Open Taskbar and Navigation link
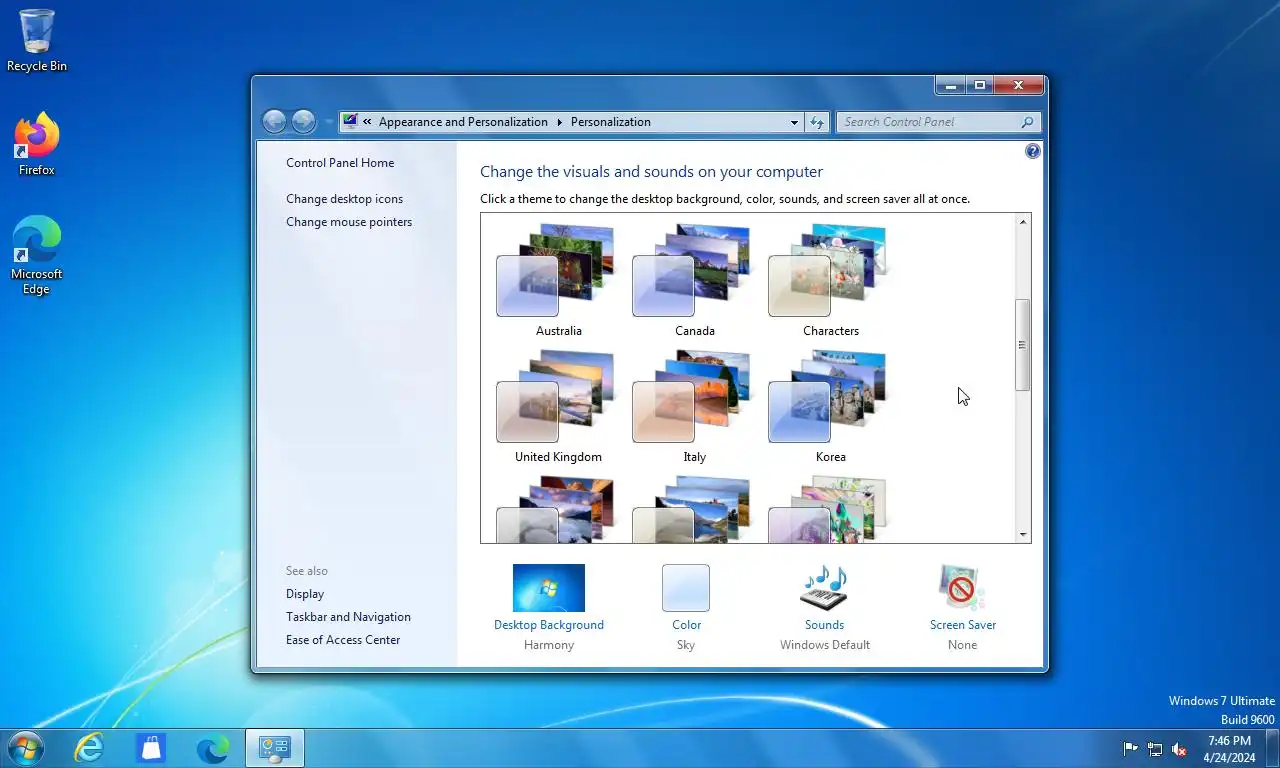Viewport: 1280px width, 768px height. [x=348, y=617]
